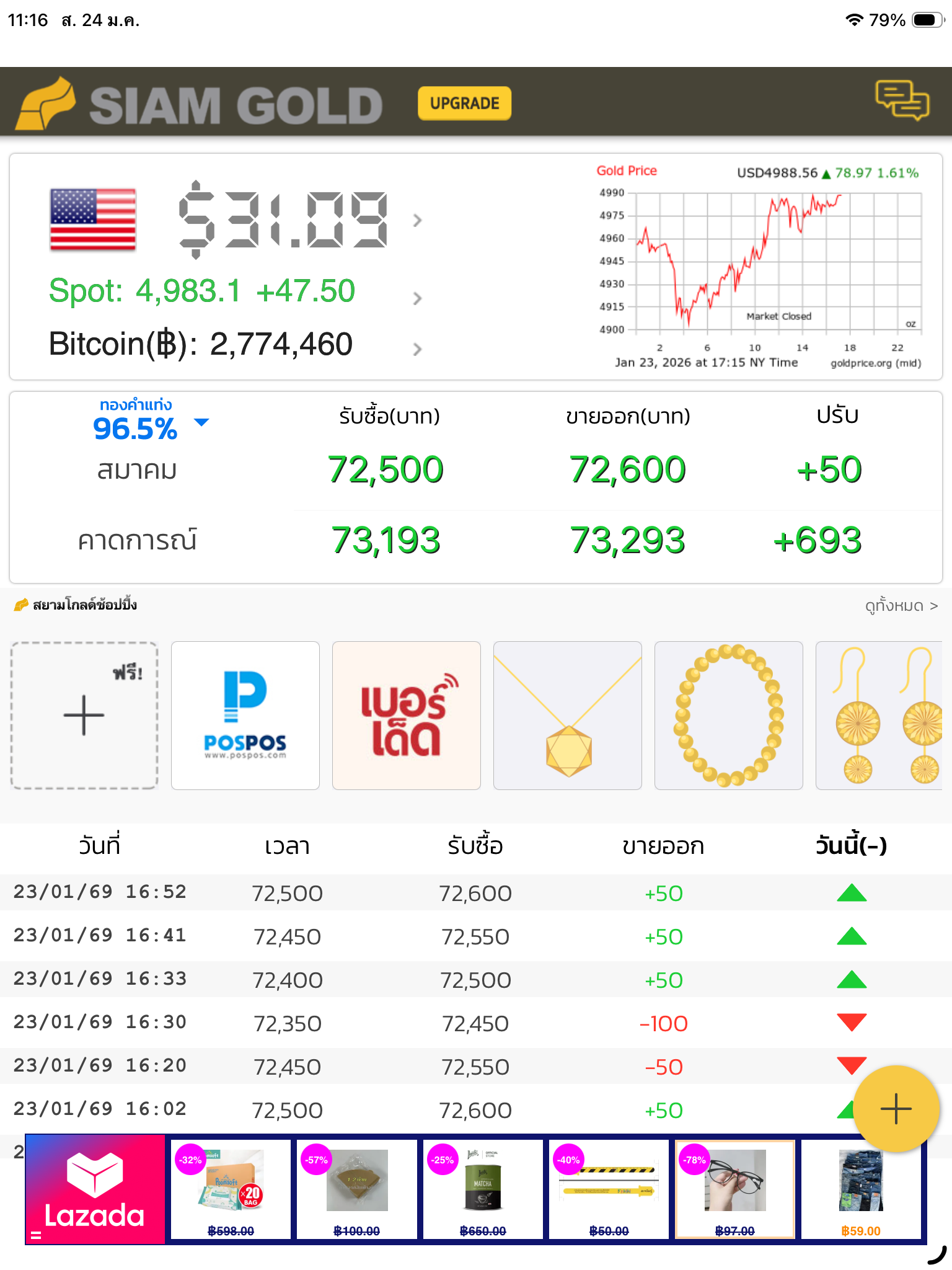This screenshot has width=952, height=1270.
Task: Tap the US flag currency icon
Action: click(x=93, y=220)
